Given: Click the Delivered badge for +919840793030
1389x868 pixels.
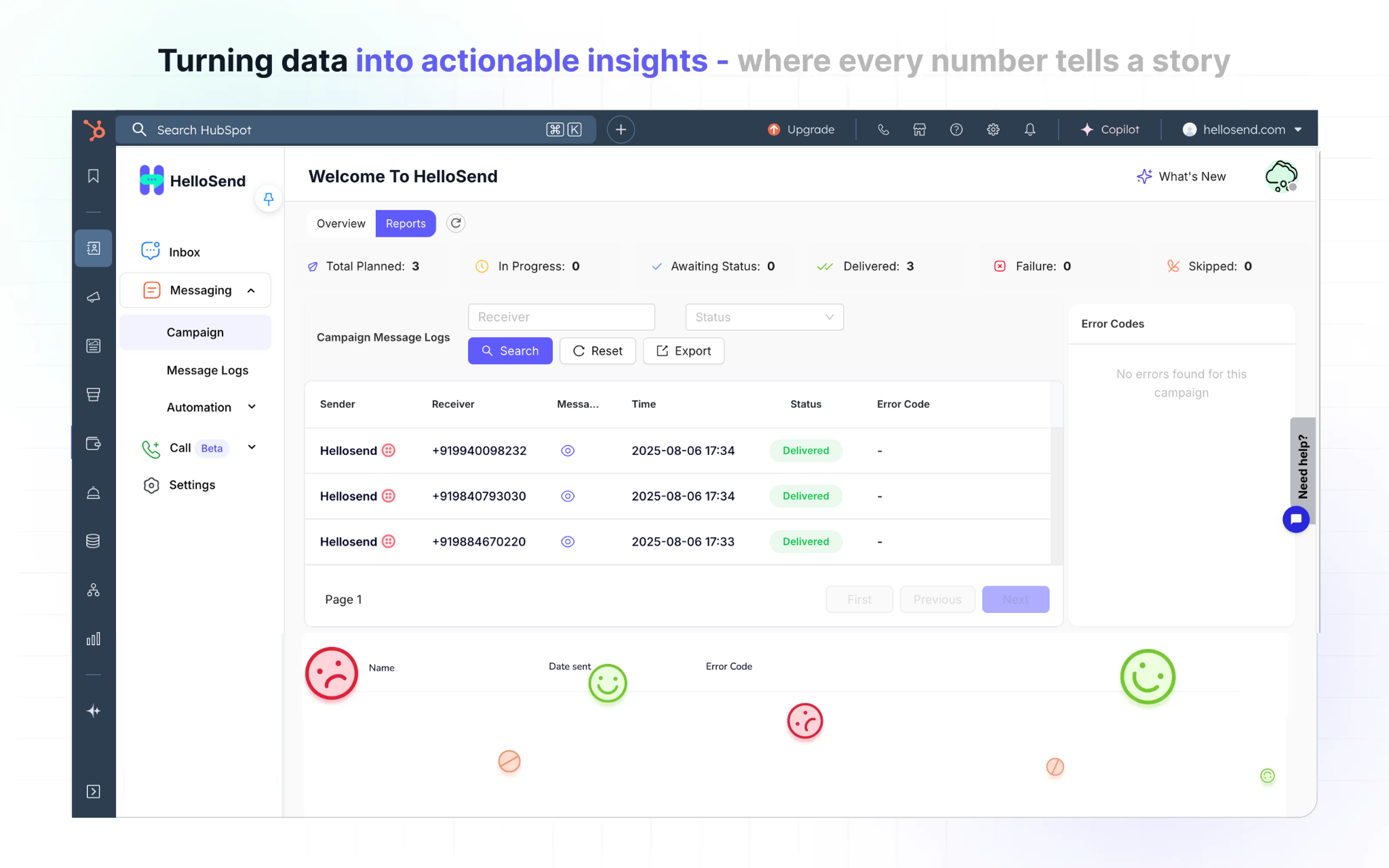Looking at the screenshot, I should 806,496.
